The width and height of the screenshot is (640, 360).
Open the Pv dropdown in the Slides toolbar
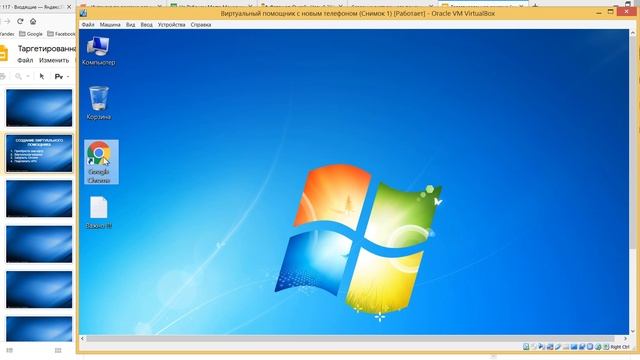click(x=62, y=76)
